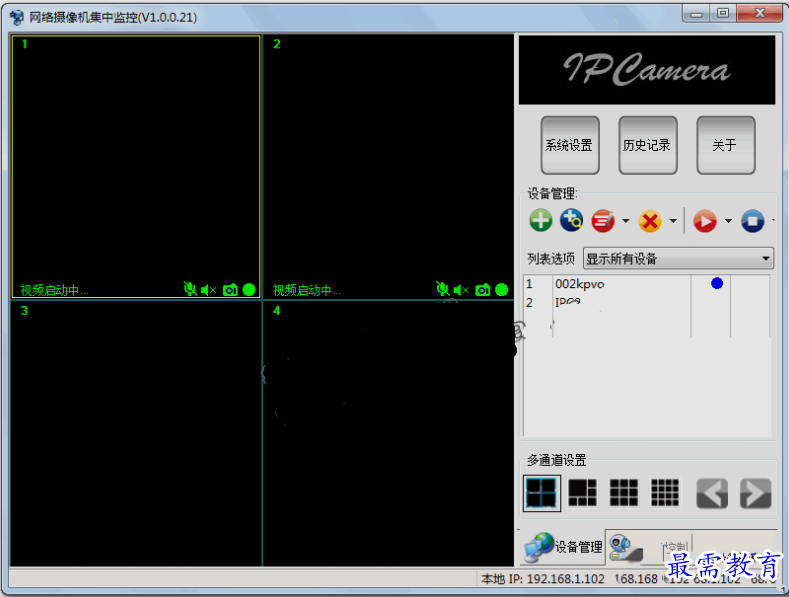Switch to the four-channel layout
This screenshot has width=789, height=597.
(541, 493)
